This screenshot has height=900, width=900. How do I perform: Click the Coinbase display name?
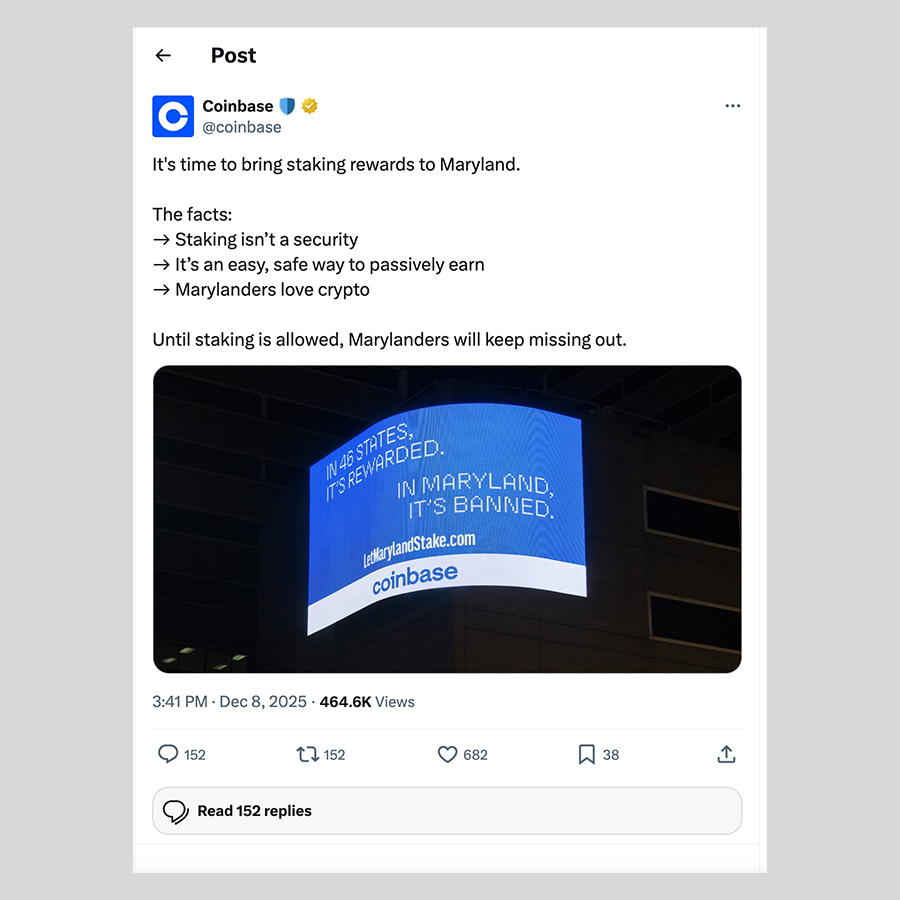[238, 106]
